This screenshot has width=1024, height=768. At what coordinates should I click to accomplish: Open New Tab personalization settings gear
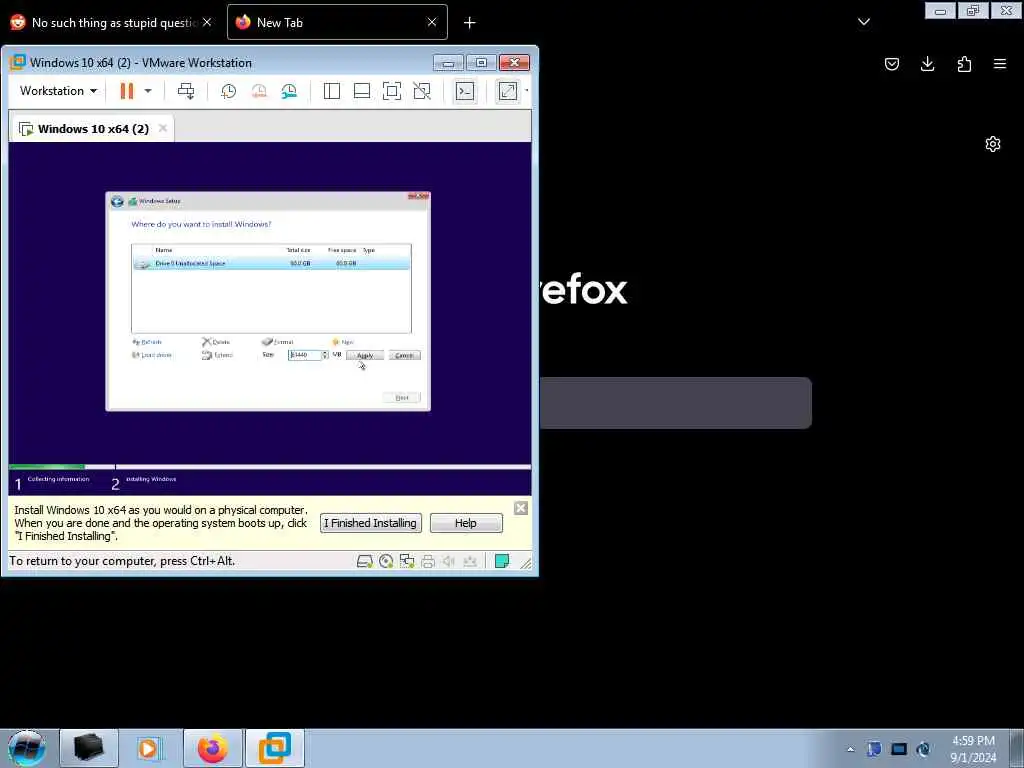point(993,144)
